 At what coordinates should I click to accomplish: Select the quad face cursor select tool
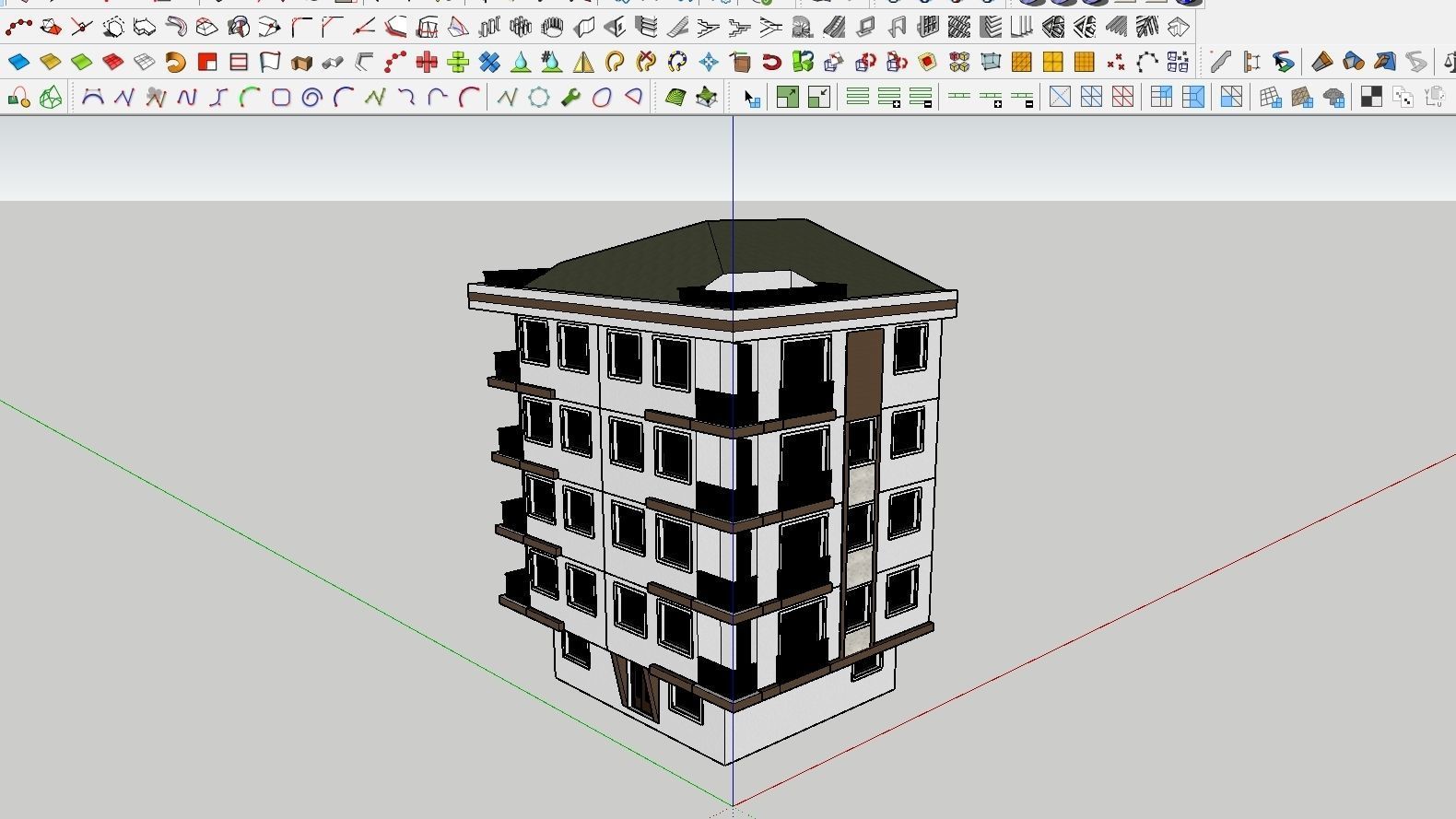pos(752,97)
